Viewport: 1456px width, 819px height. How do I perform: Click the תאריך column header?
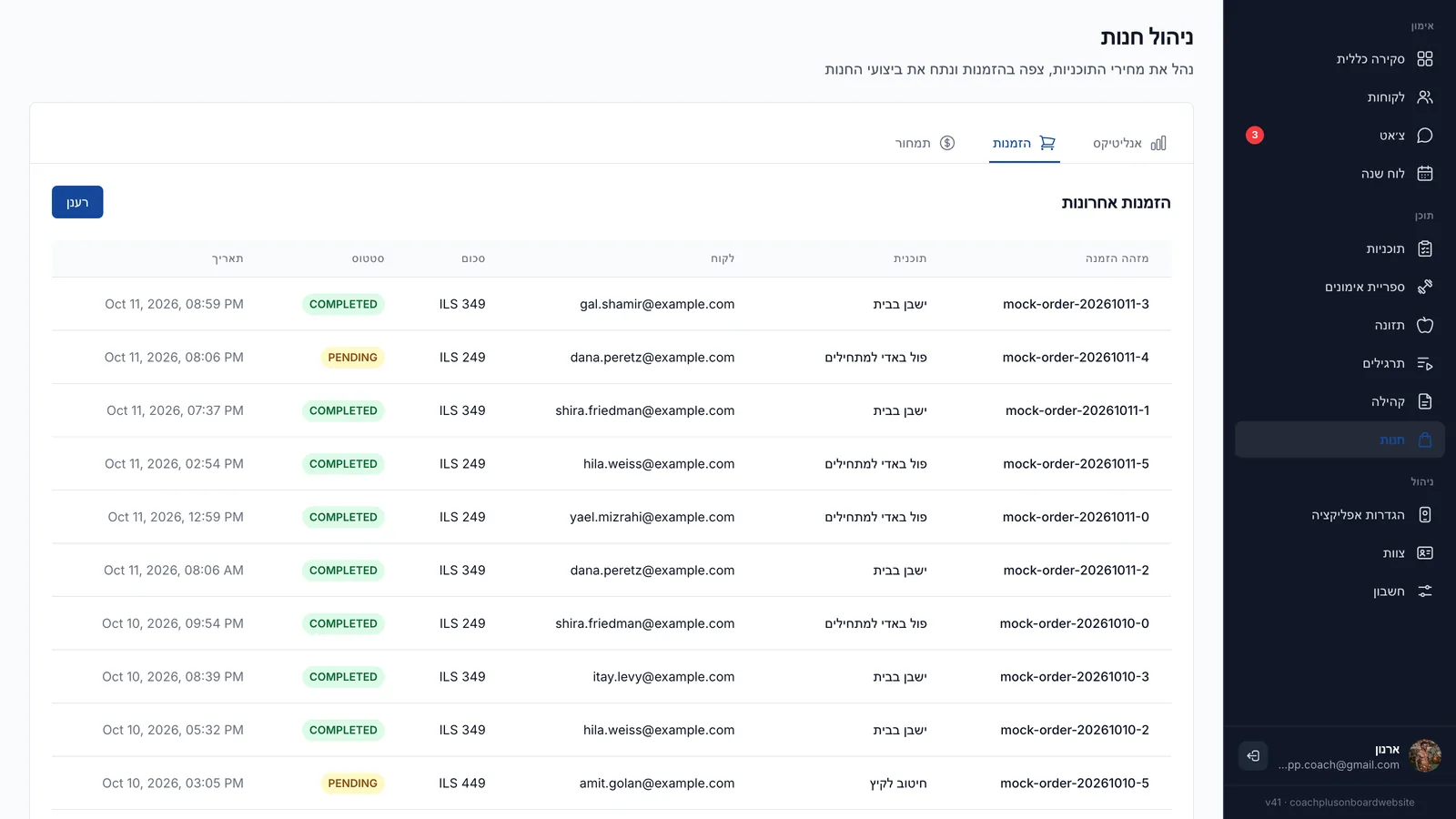point(227,259)
